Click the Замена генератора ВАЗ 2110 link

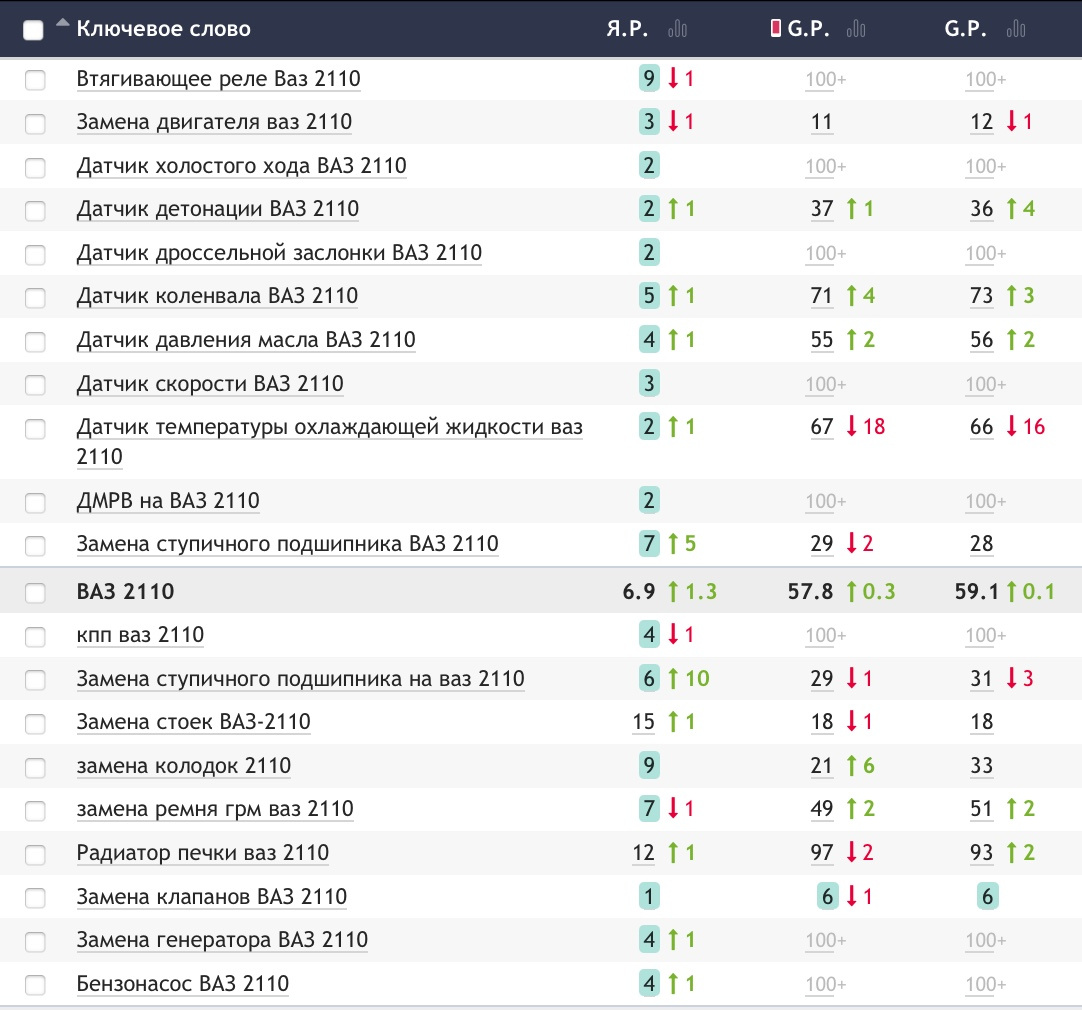point(222,940)
